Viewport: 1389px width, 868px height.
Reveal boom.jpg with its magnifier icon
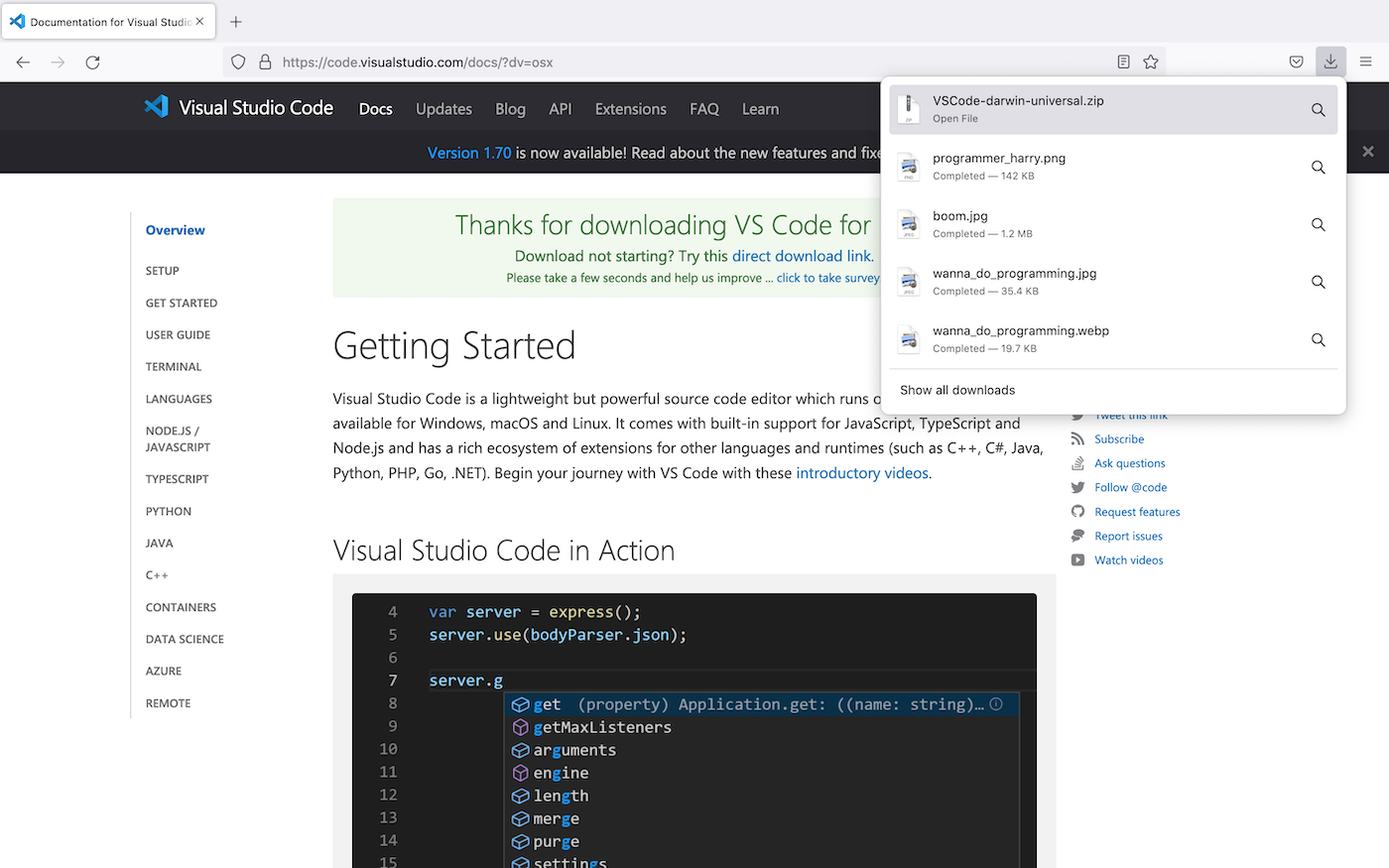(1319, 225)
